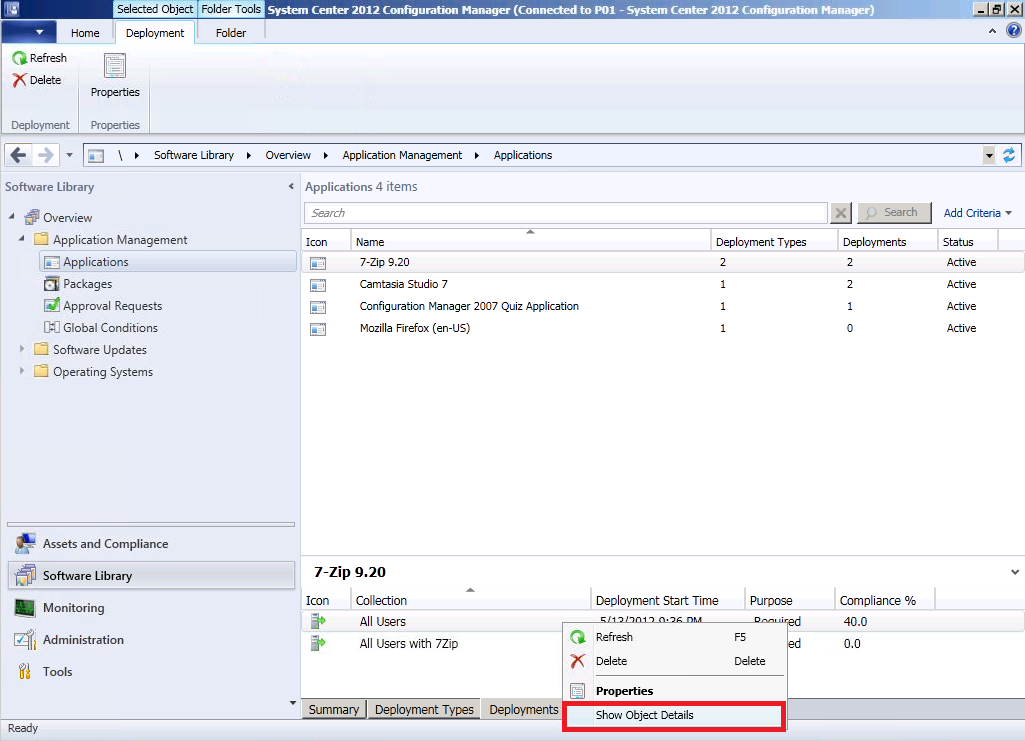1025x741 pixels.
Task: Expand the Software Updates node
Action: [x=22, y=349]
